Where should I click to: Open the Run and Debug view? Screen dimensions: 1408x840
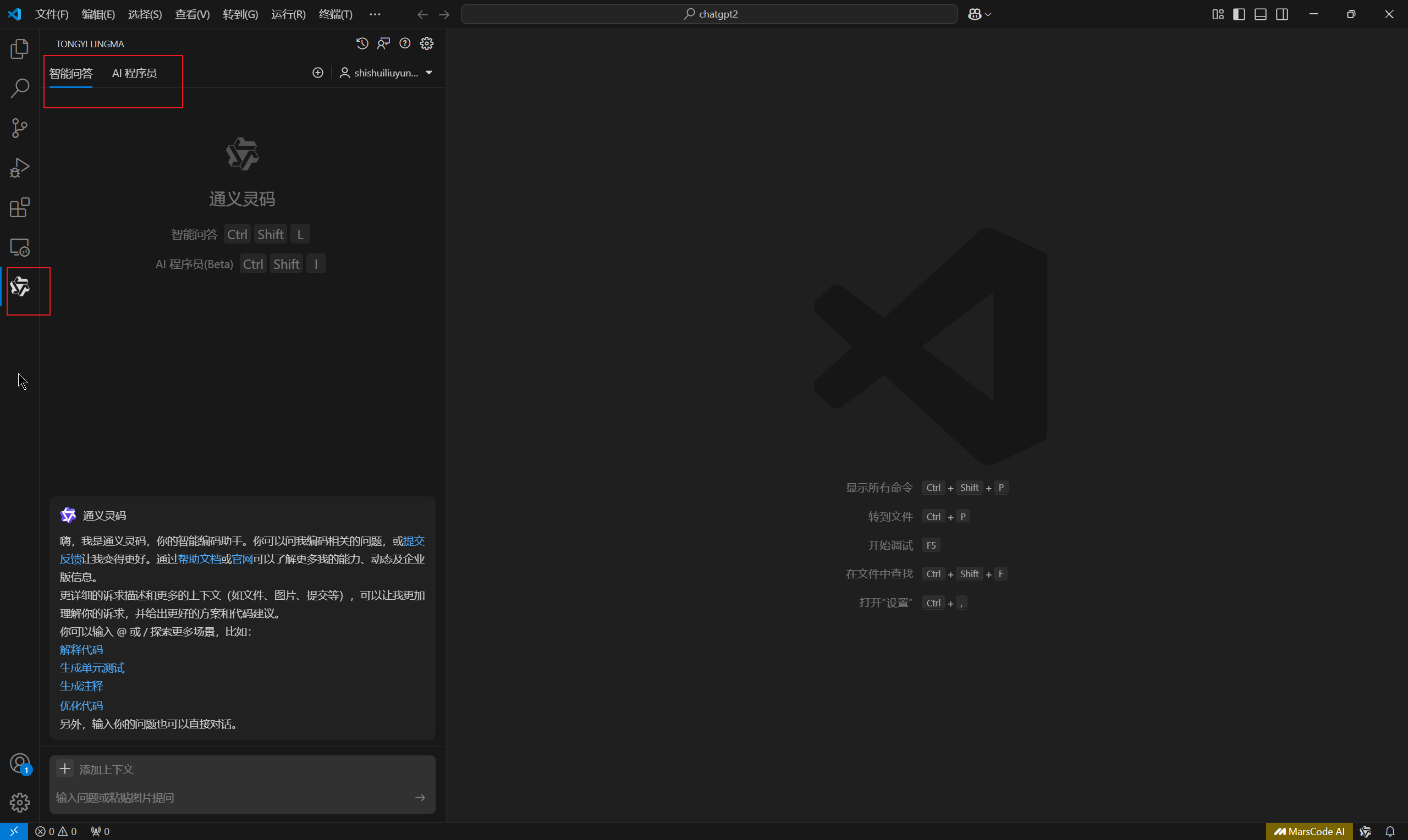[x=19, y=168]
